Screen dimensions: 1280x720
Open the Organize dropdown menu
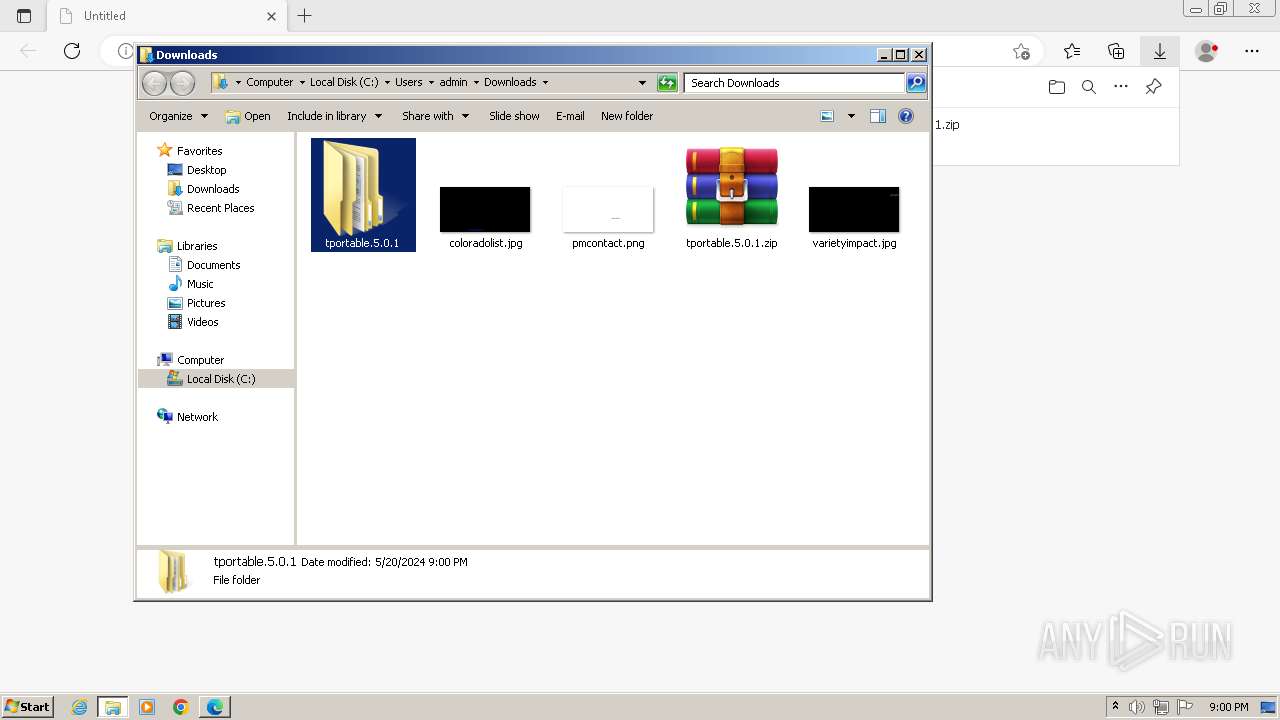click(x=178, y=116)
